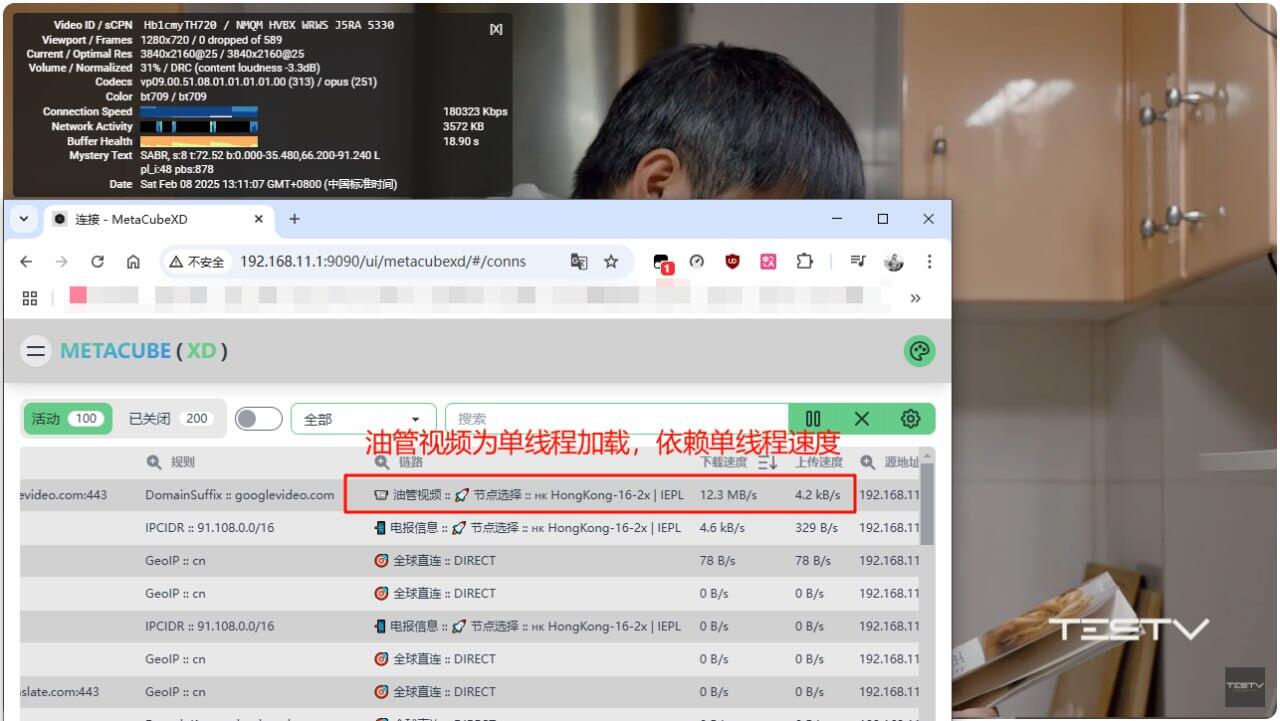Go back in the browser

26,261
